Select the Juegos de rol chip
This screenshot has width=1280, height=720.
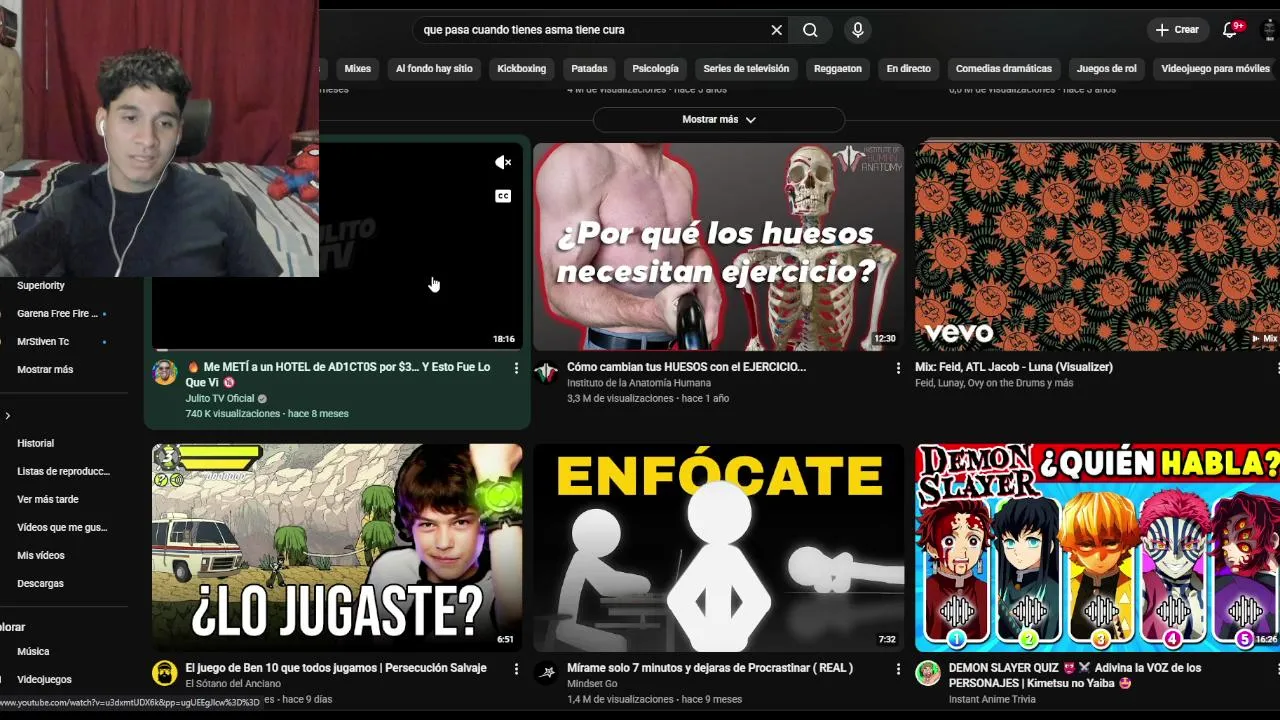[x=1106, y=69]
